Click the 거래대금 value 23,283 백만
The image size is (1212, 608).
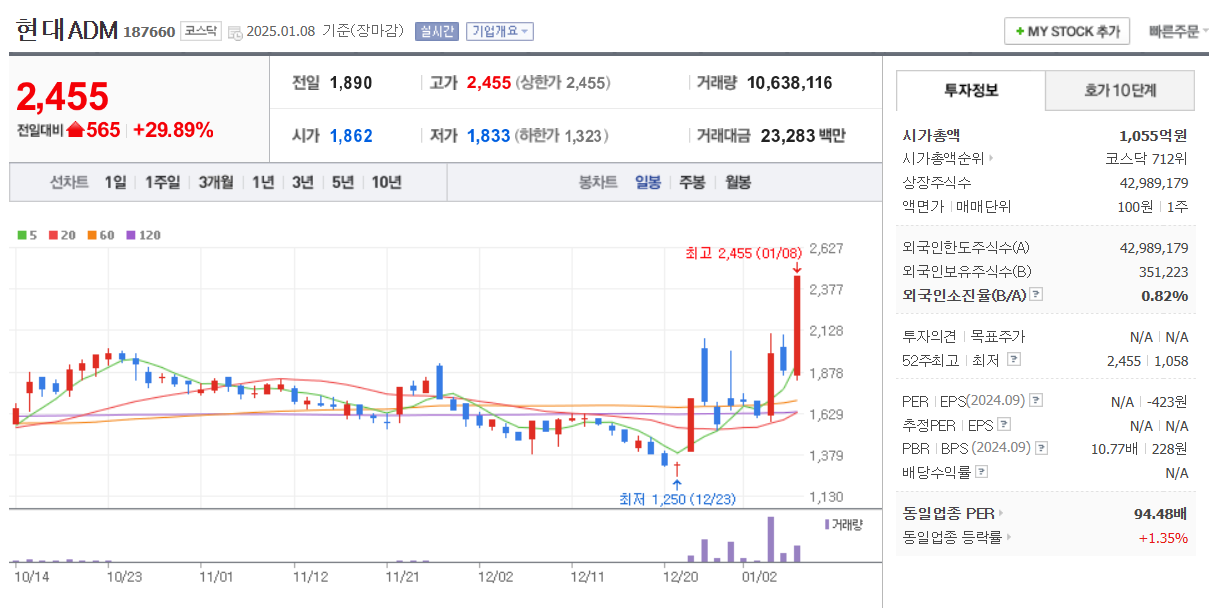click(803, 136)
